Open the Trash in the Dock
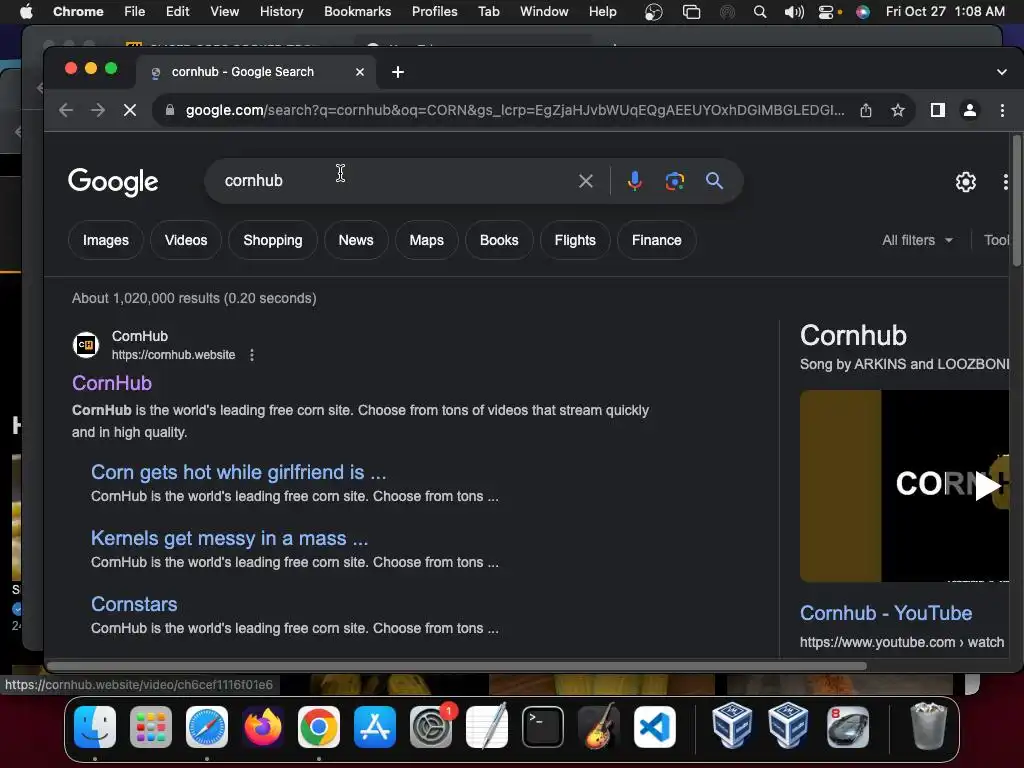 click(x=928, y=726)
